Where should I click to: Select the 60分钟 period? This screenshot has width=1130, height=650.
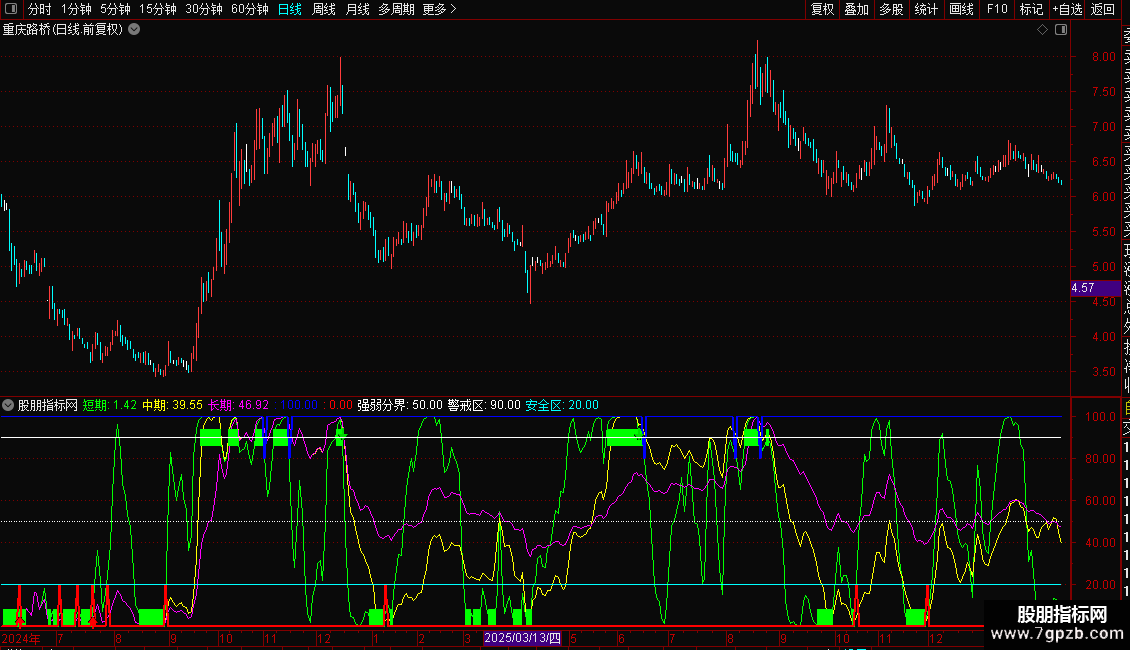[250, 9]
